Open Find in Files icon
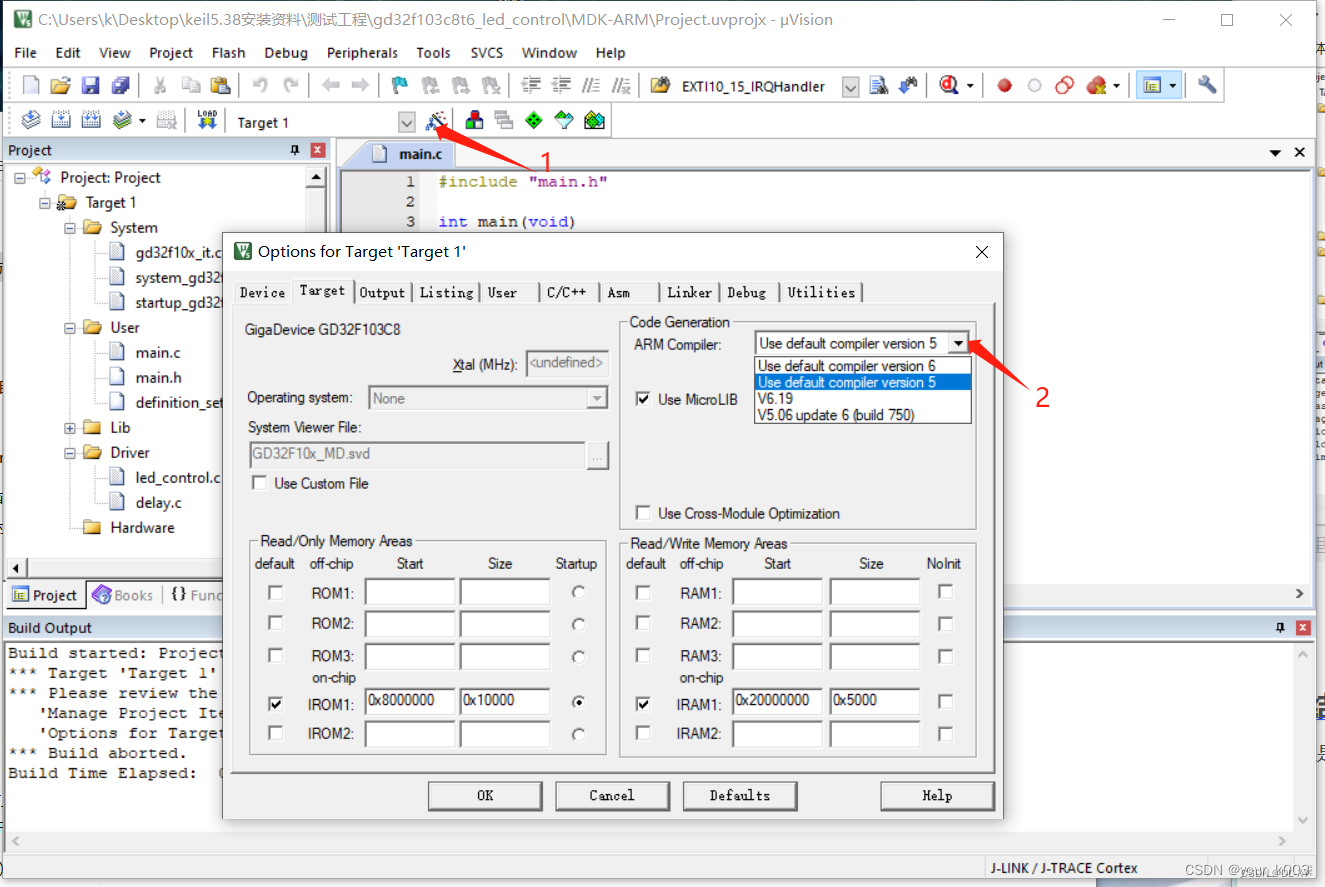This screenshot has height=887, width=1325. (660, 86)
